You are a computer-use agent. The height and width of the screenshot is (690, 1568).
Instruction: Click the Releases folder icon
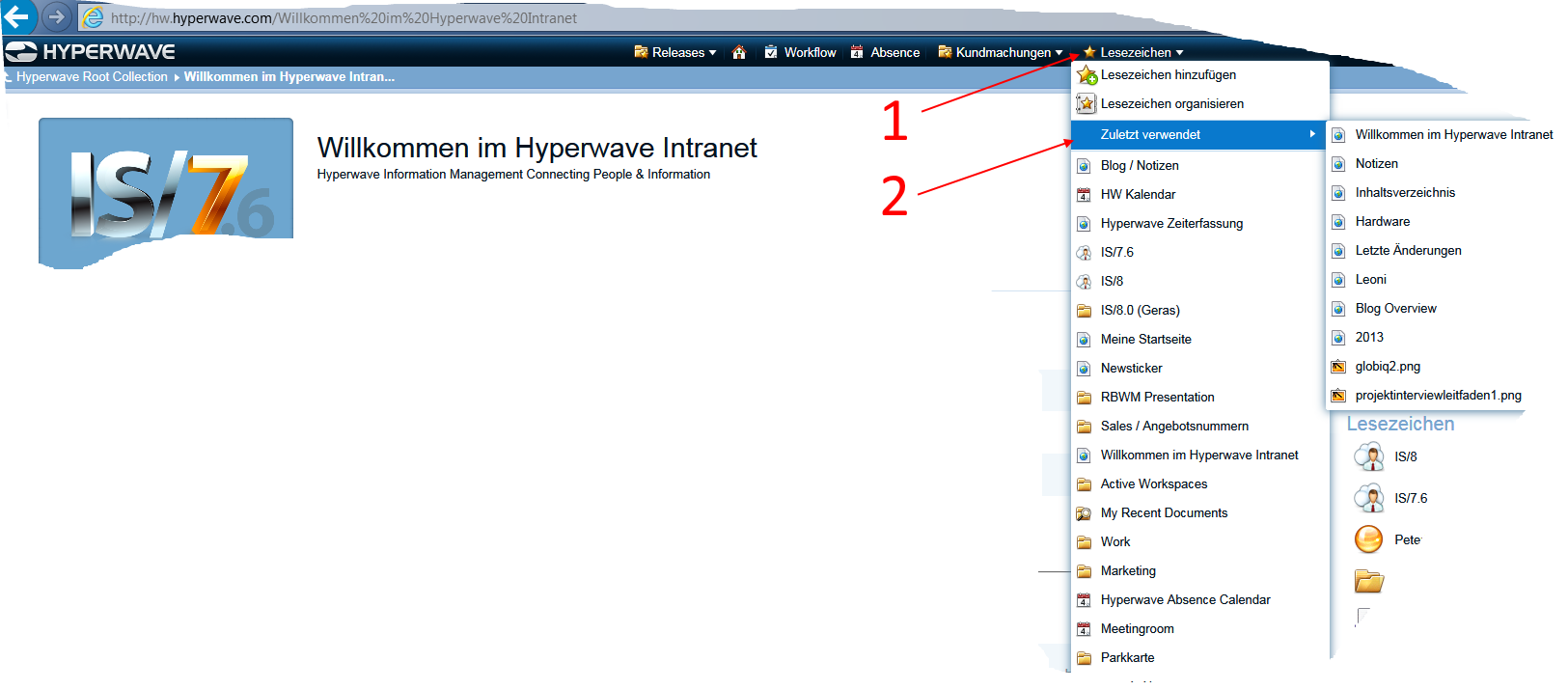pos(641,52)
